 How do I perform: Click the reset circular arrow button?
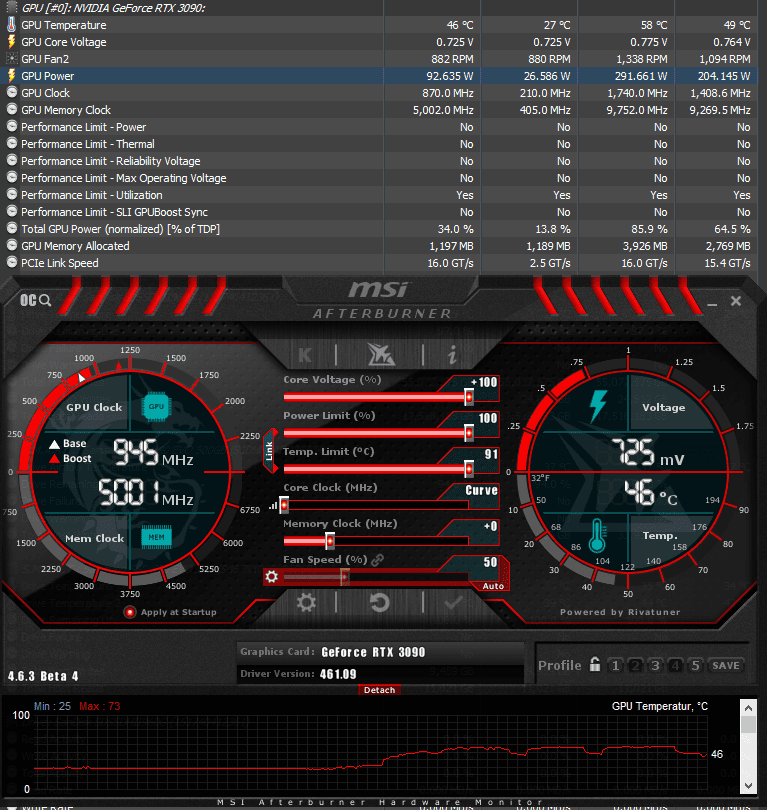point(380,602)
